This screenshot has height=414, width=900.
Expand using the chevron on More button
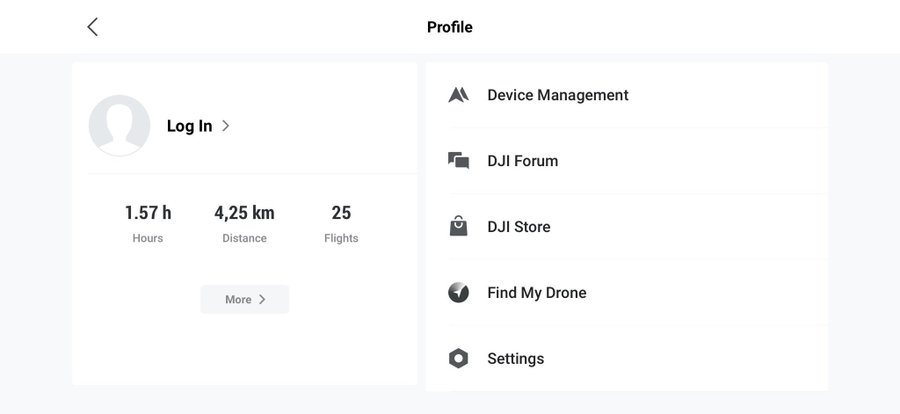point(262,299)
